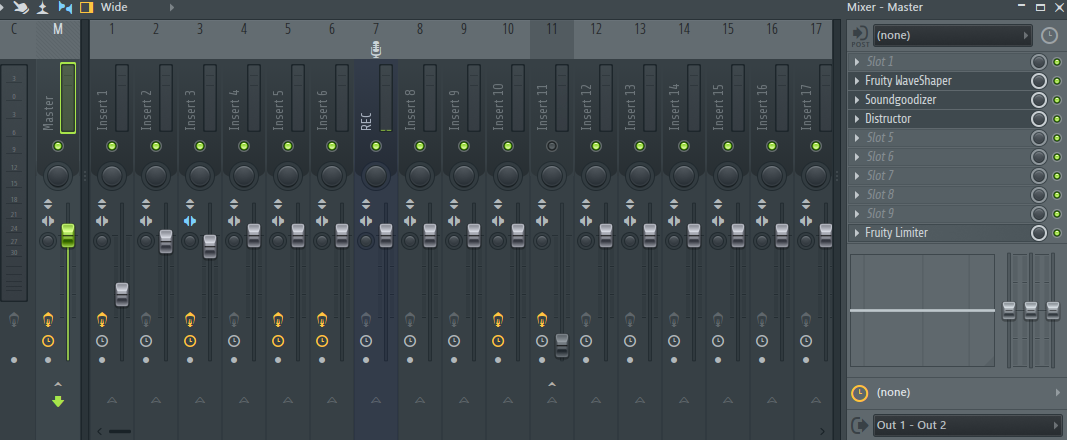The width and height of the screenshot is (1067, 440).
Task: Click gray latency clock on Insert 4
Action: (233, 341)
